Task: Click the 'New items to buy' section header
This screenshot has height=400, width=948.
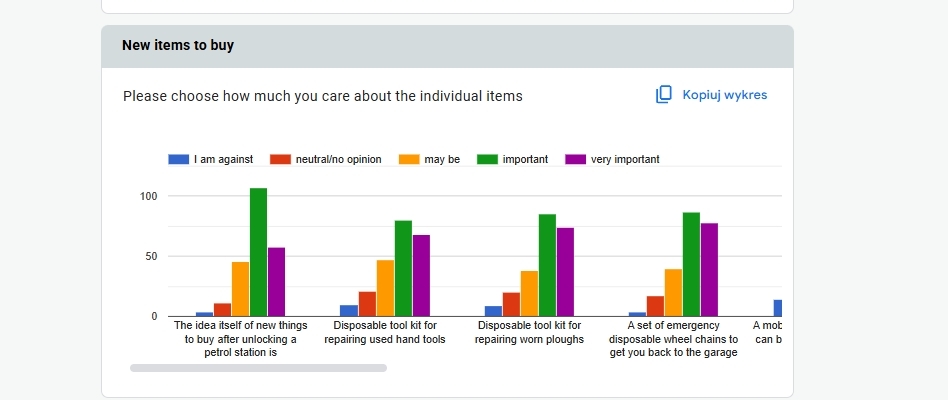Action: click(178, 45)
